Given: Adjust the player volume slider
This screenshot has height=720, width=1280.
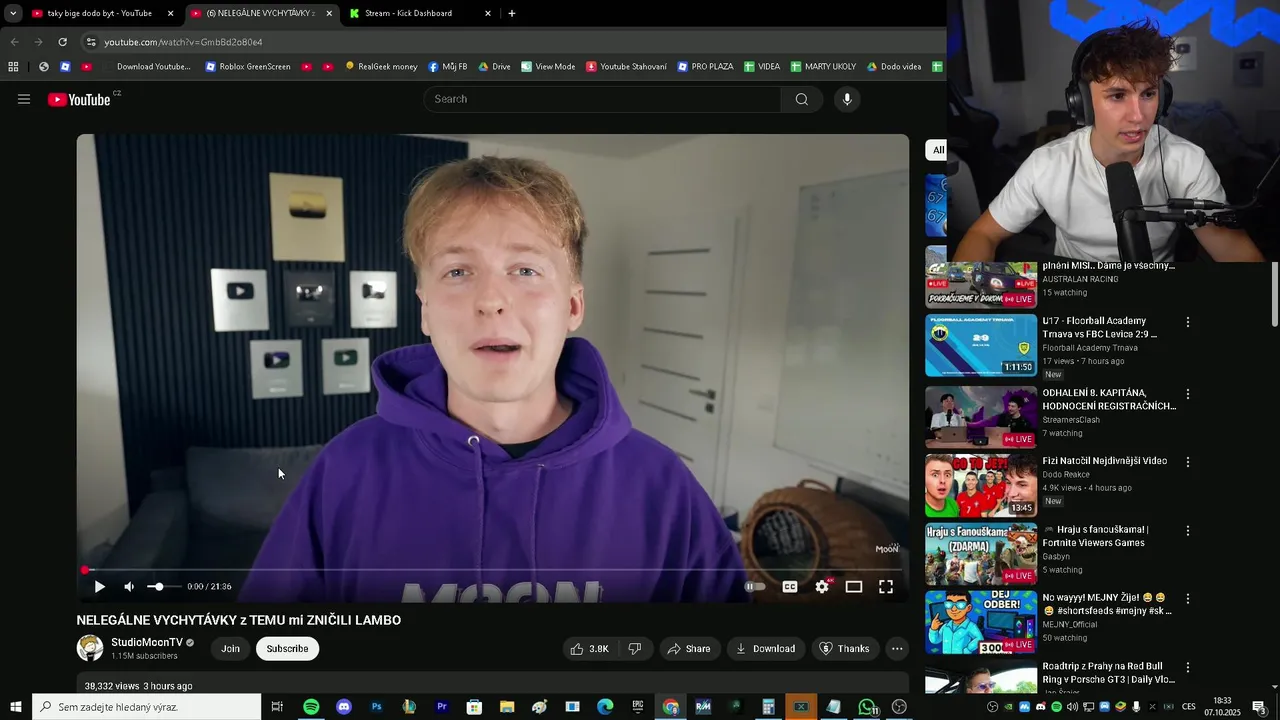Looking at the screenshot, I should click(163, 587).
